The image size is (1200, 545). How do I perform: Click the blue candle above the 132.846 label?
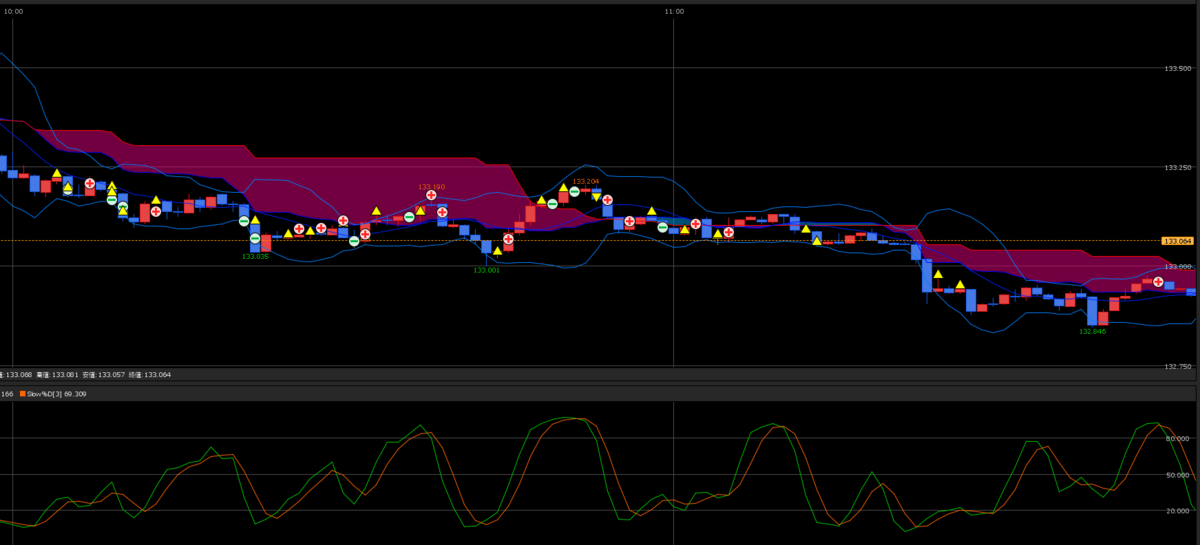[x=1092, y=310]
